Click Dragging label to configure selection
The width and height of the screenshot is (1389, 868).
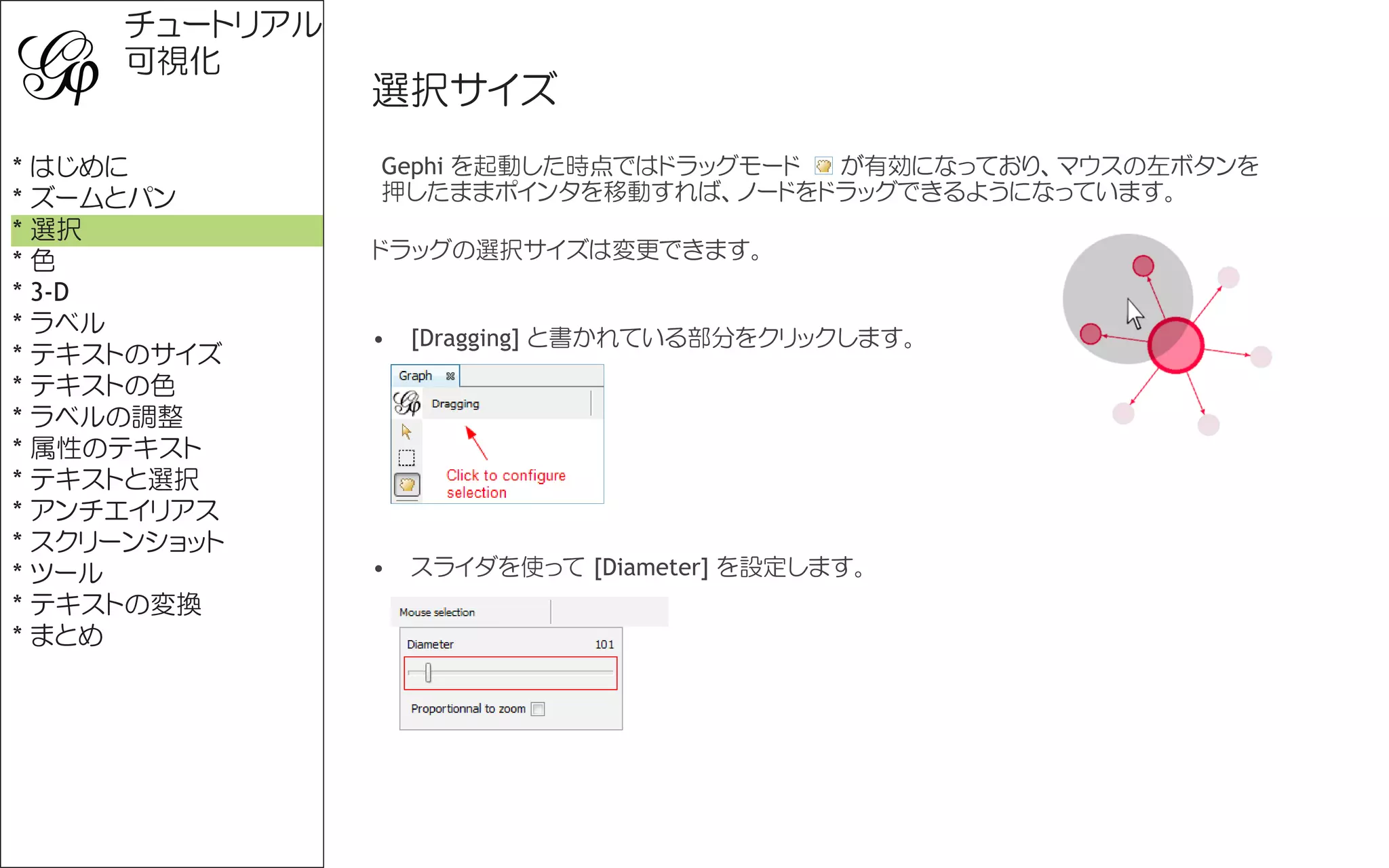click(455, 403)
